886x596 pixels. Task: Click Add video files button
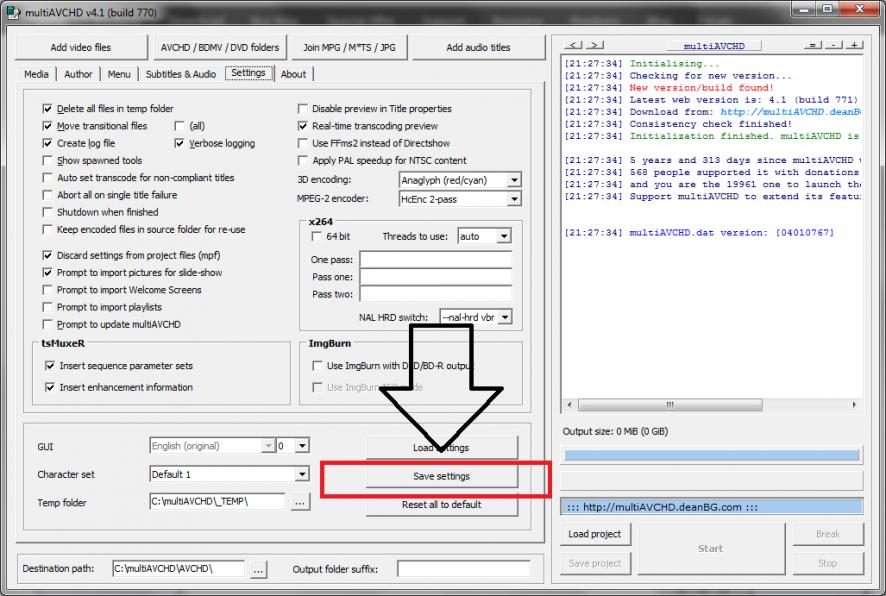click(81, 47)
